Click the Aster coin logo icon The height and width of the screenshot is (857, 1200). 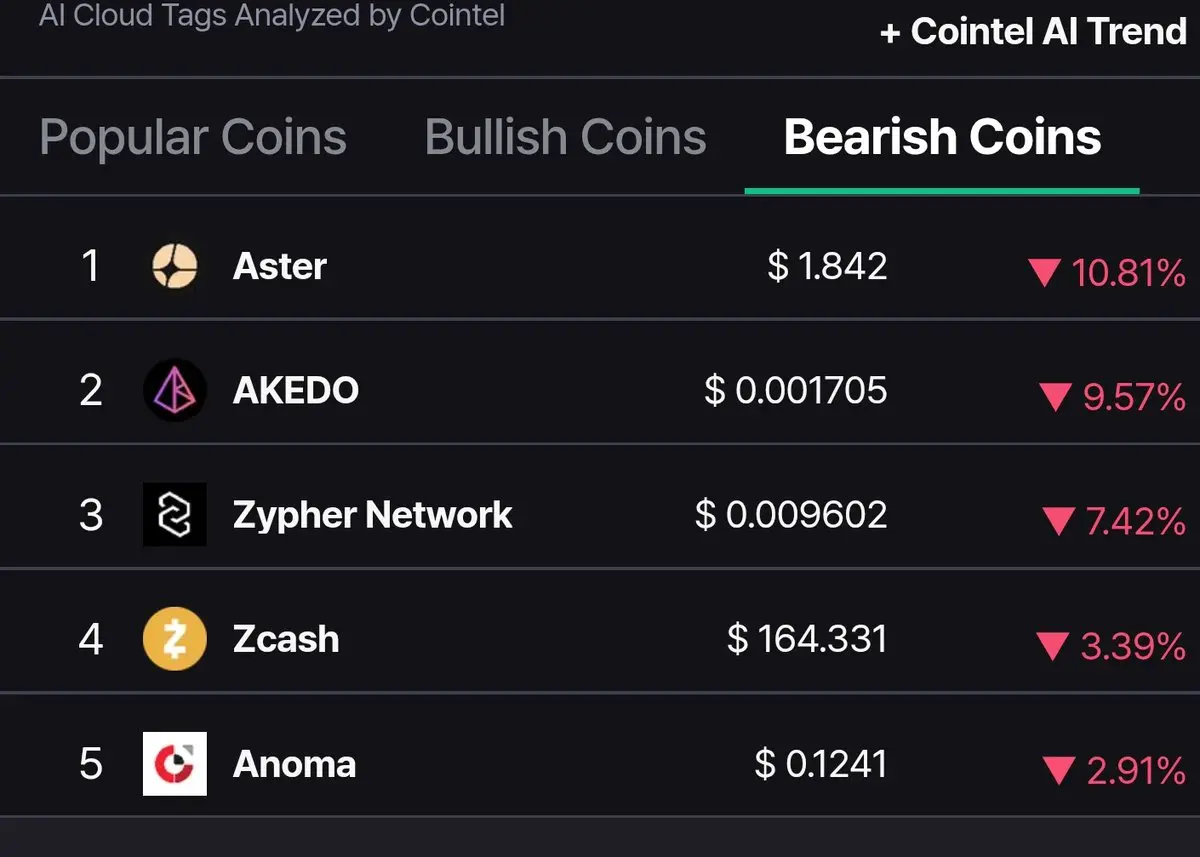pos(175,267)
